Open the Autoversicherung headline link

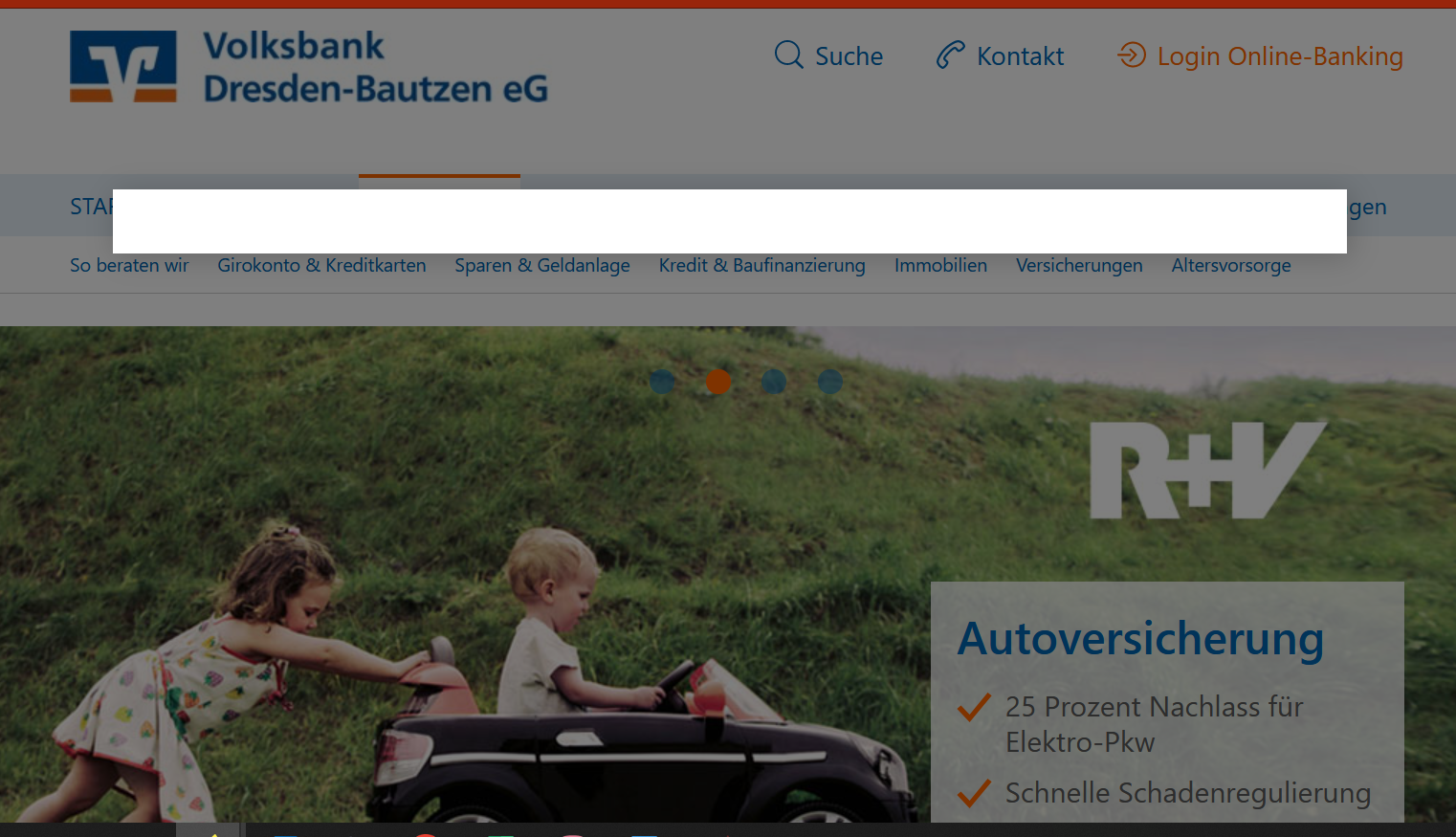point(1140,639)
